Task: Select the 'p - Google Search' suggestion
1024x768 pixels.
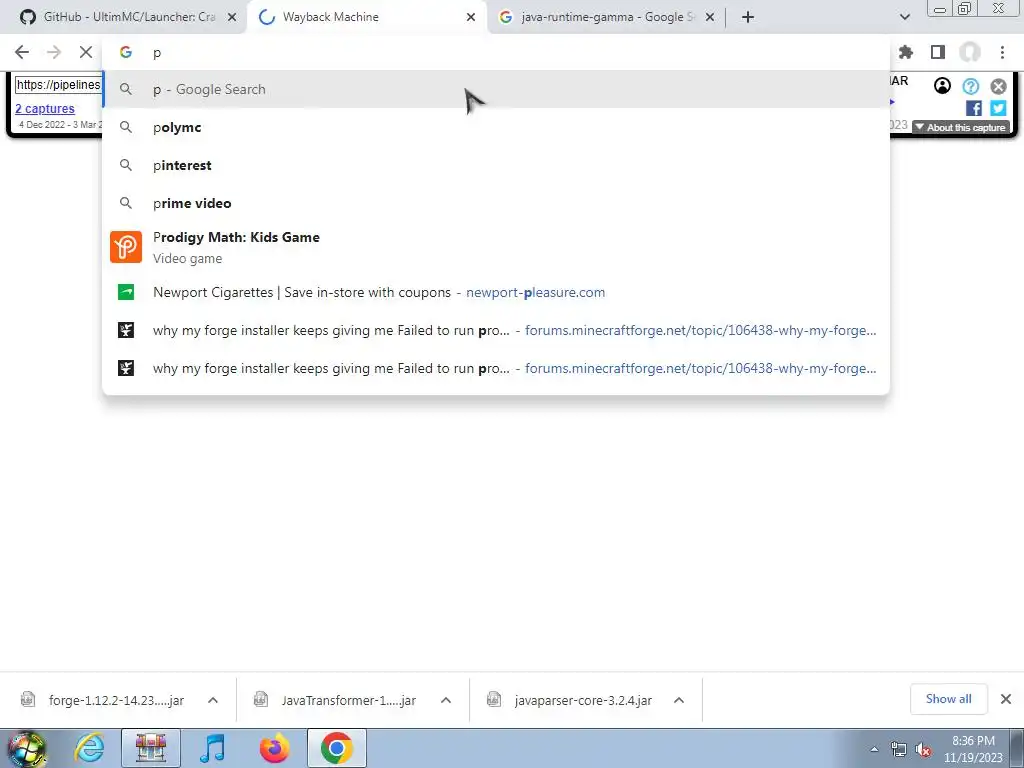Action: click(496, 89)
